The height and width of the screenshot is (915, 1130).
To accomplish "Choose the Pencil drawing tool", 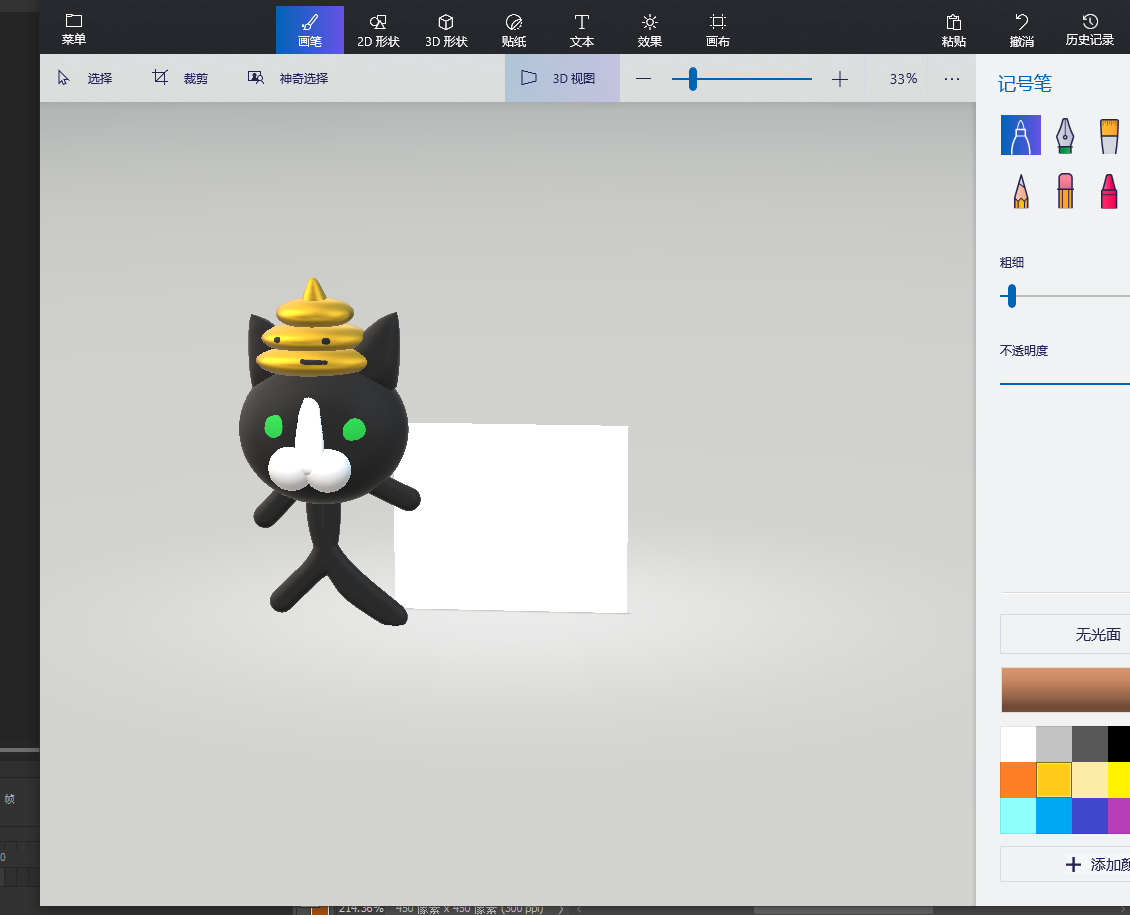I will pyautogui.click(x=1020, y=190).
